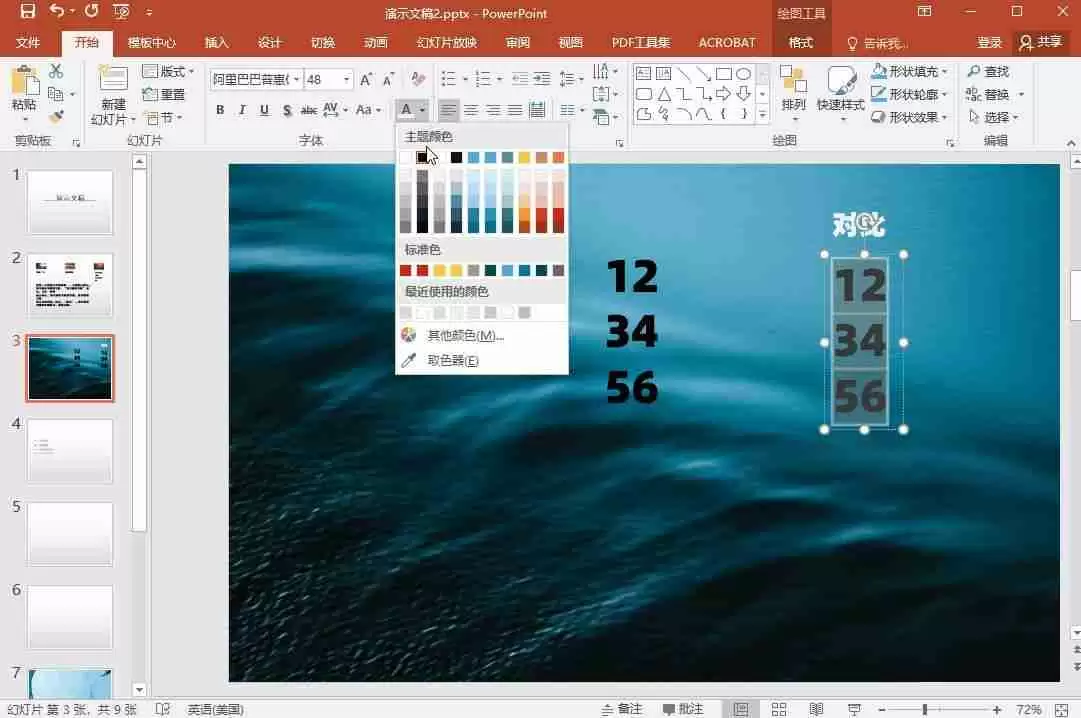
Task: Choose Other Colors (其他颜色) menu entry
Action: (464, 335)
